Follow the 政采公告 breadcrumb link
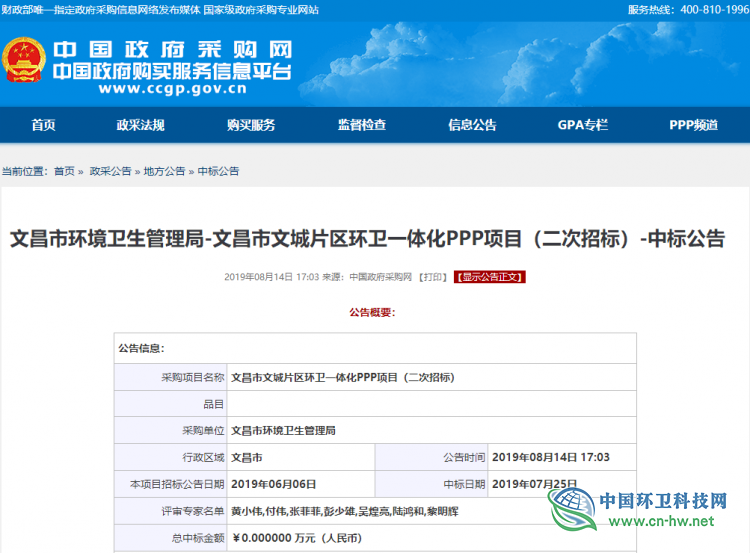Image resolution: width=750 pixels, height=553 pixels. (110, 171)
